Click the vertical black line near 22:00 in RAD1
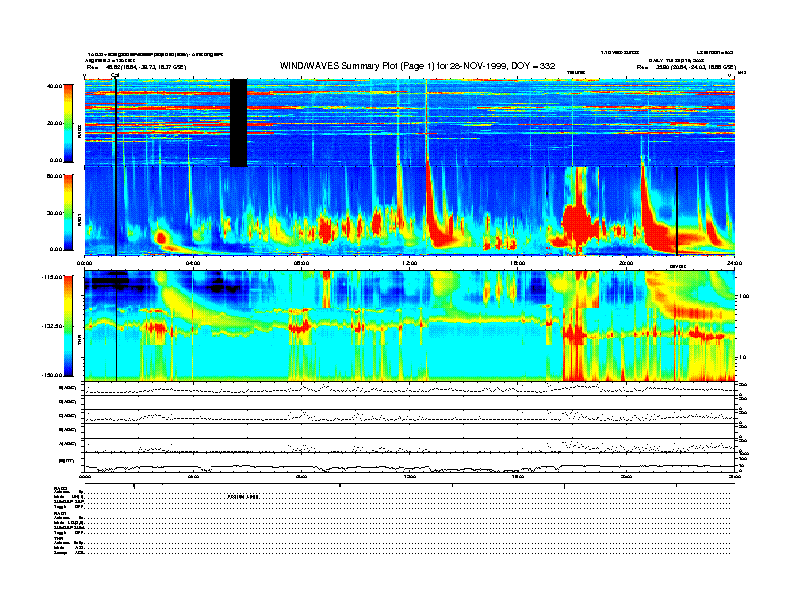 (677, 211)
